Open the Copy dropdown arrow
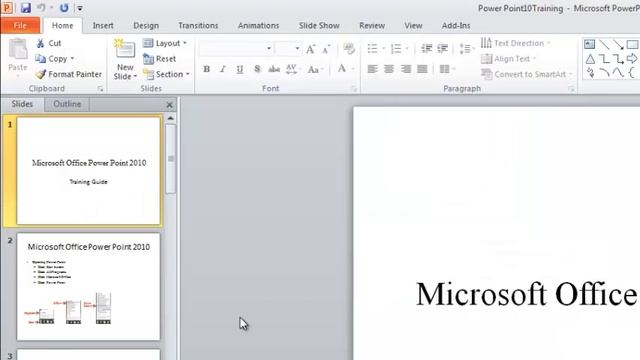This screenshot has width=640, height=360. 72,59
